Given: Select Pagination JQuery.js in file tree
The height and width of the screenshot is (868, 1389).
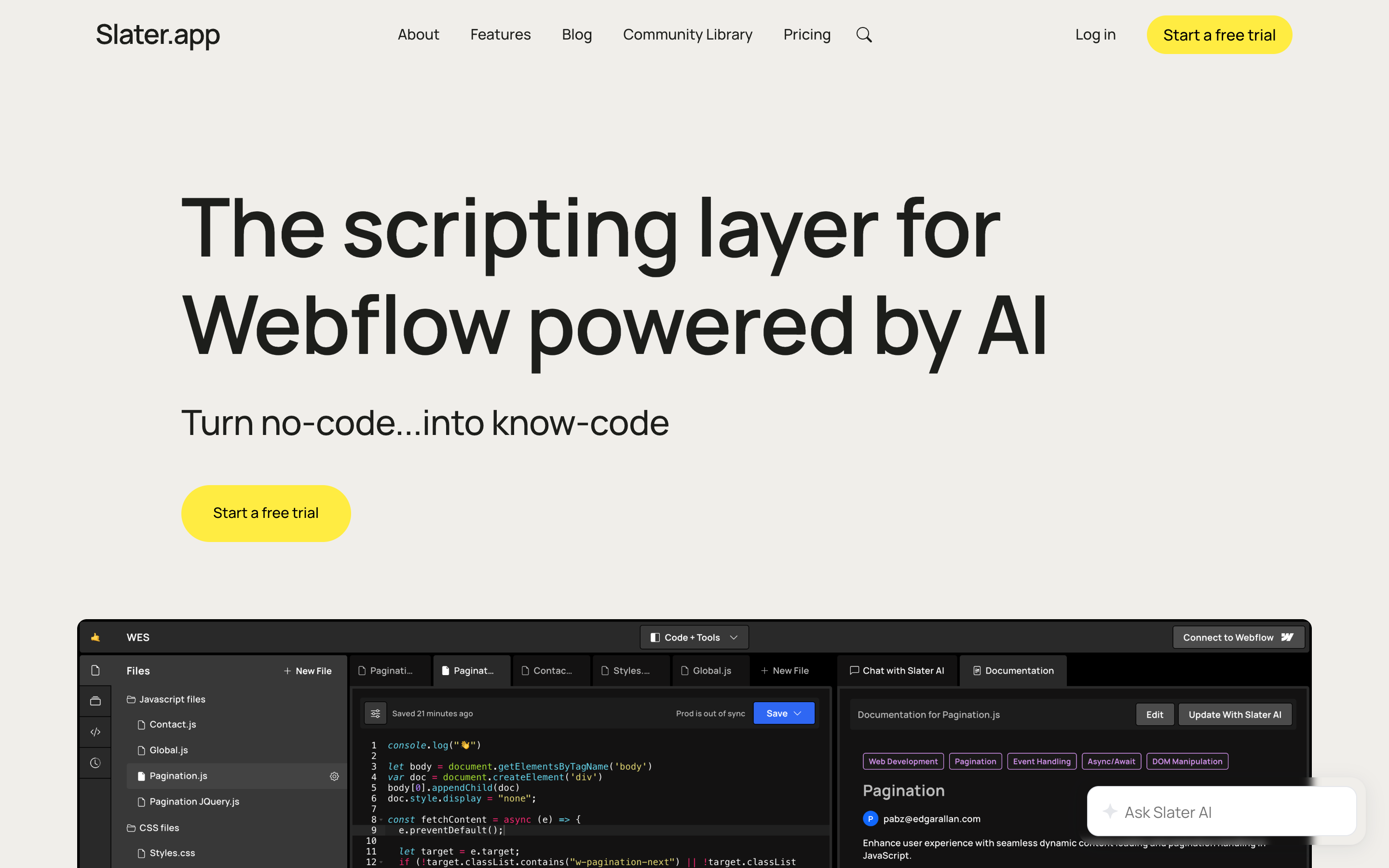Looking at the screenshot, I should [x=194, y=801].
